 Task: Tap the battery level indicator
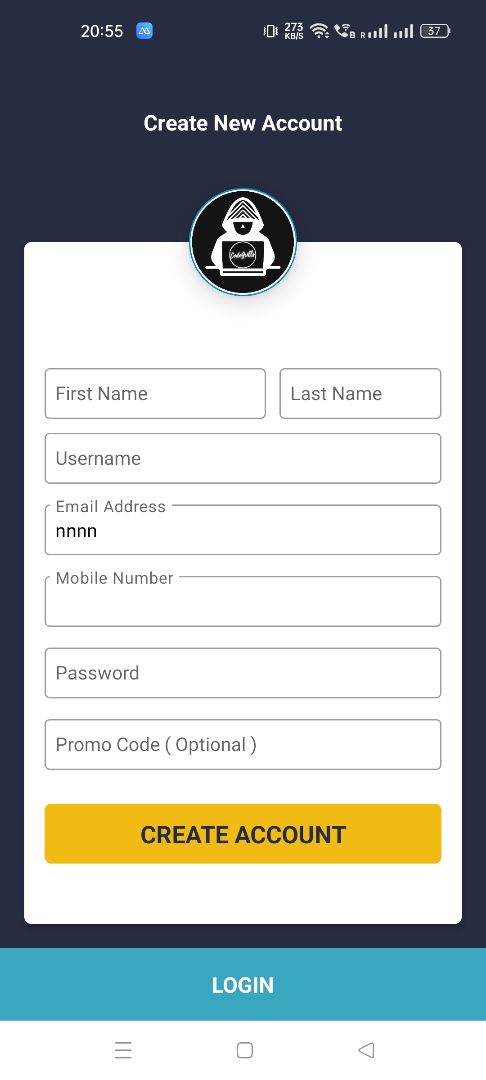[x=435, y=31]
